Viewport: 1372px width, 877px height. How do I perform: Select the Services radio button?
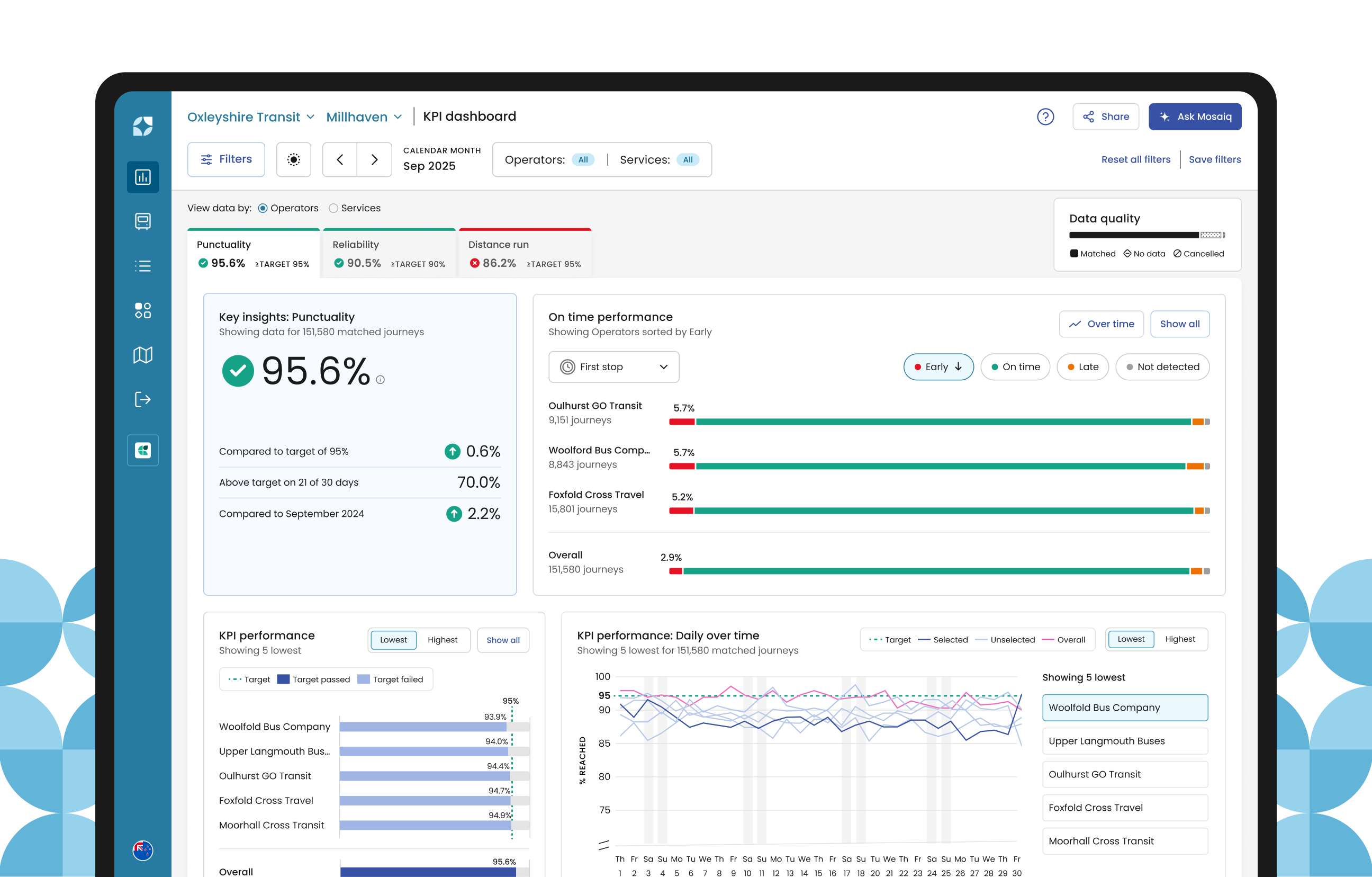click(x=333, y=208)
